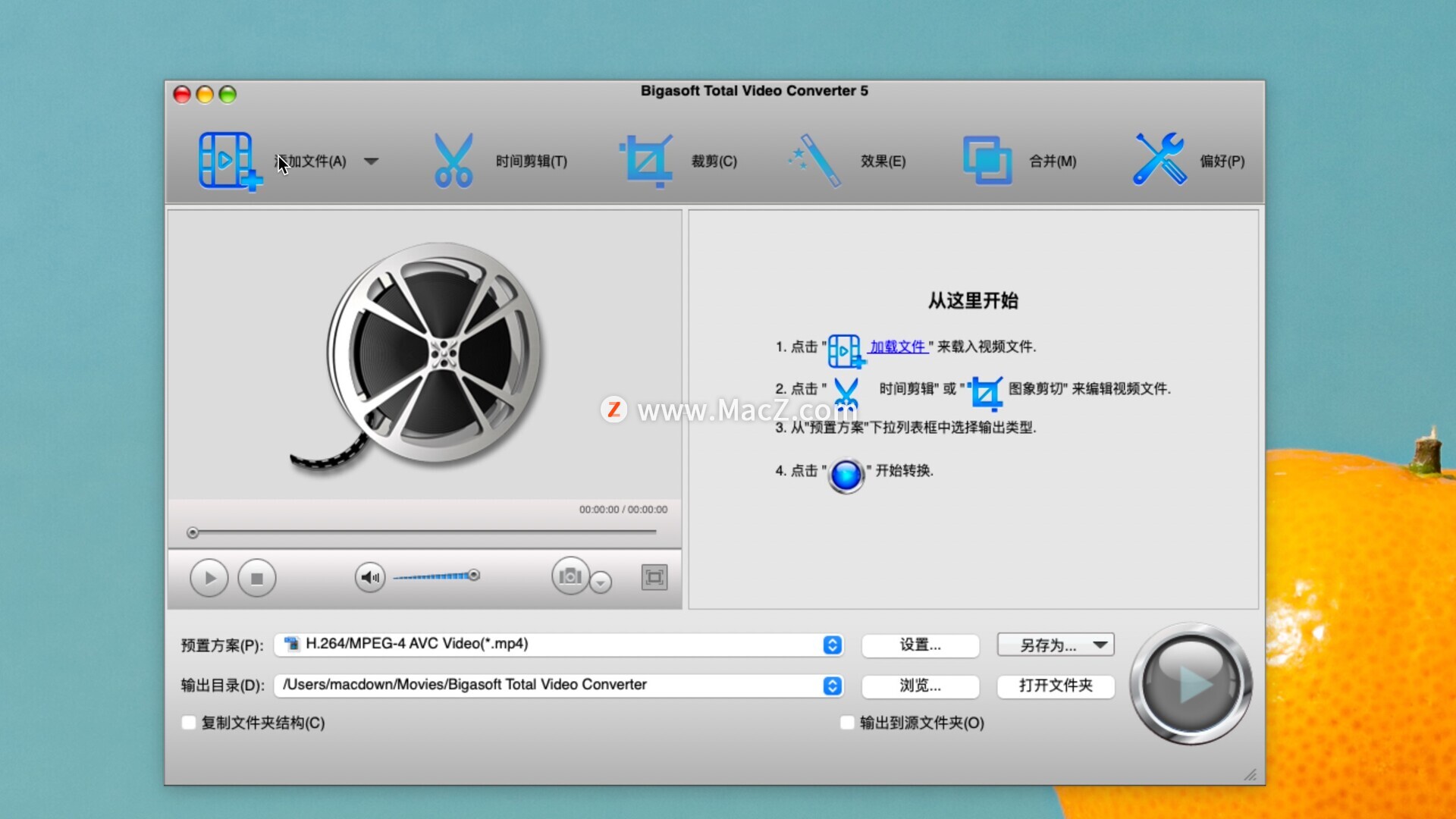Viewport: 1456px width, 819px height.
Task: Click the Crop tool icon
Action: [646, 160]
